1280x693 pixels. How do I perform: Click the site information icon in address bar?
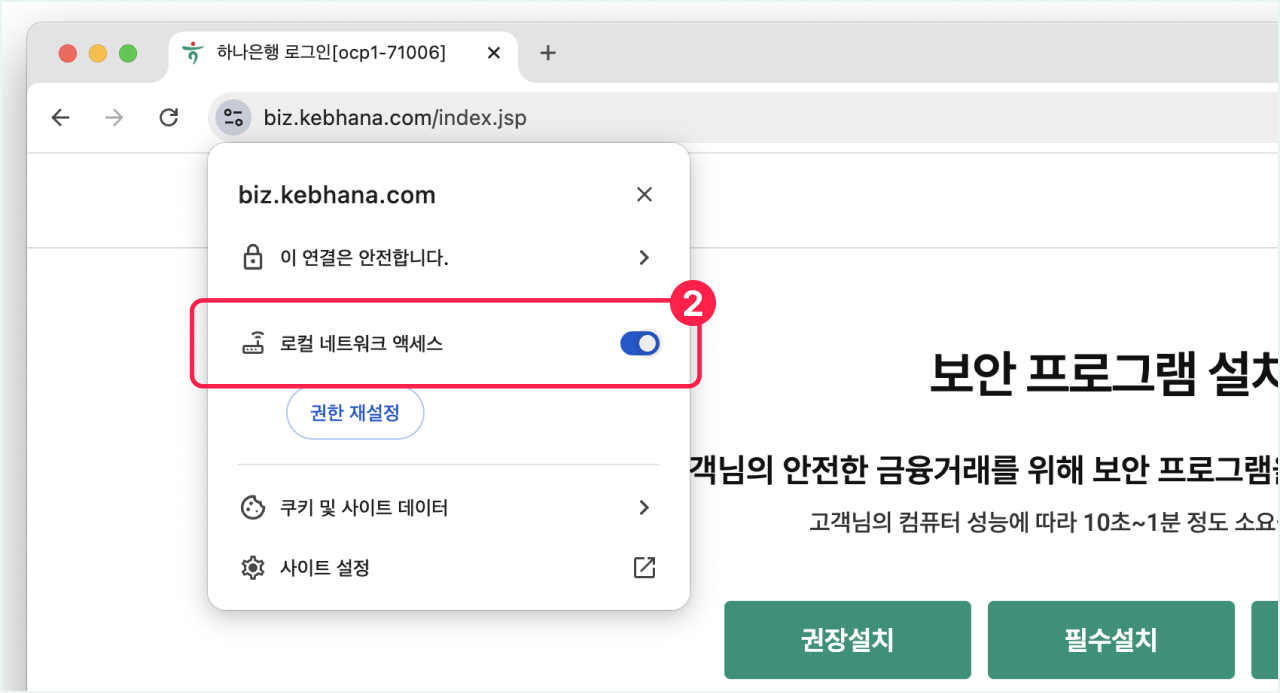pos(233,118)
